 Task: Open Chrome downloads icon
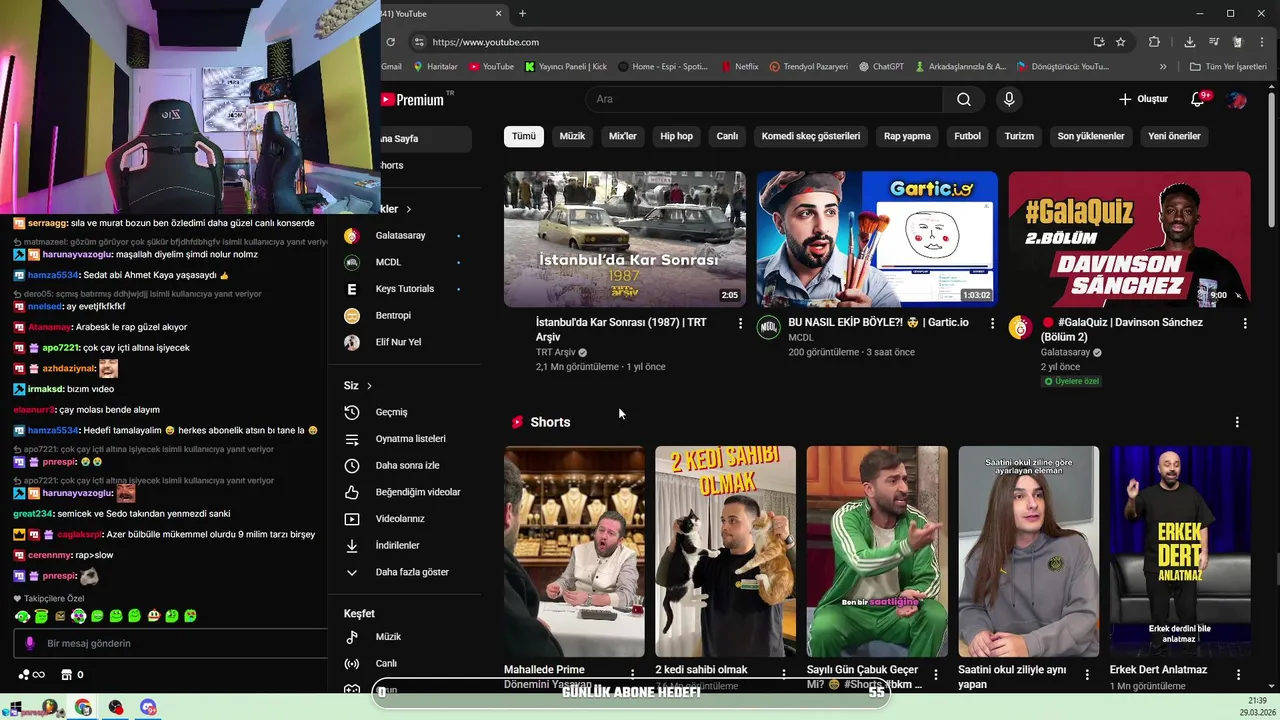coord(1189,42)
